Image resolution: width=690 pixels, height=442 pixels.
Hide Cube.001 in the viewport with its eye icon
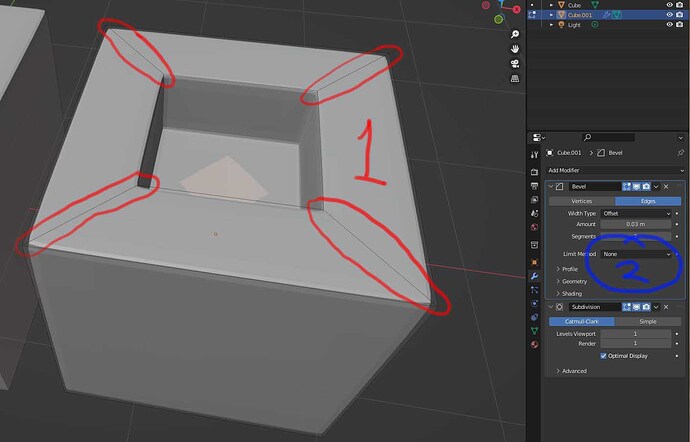669,15
